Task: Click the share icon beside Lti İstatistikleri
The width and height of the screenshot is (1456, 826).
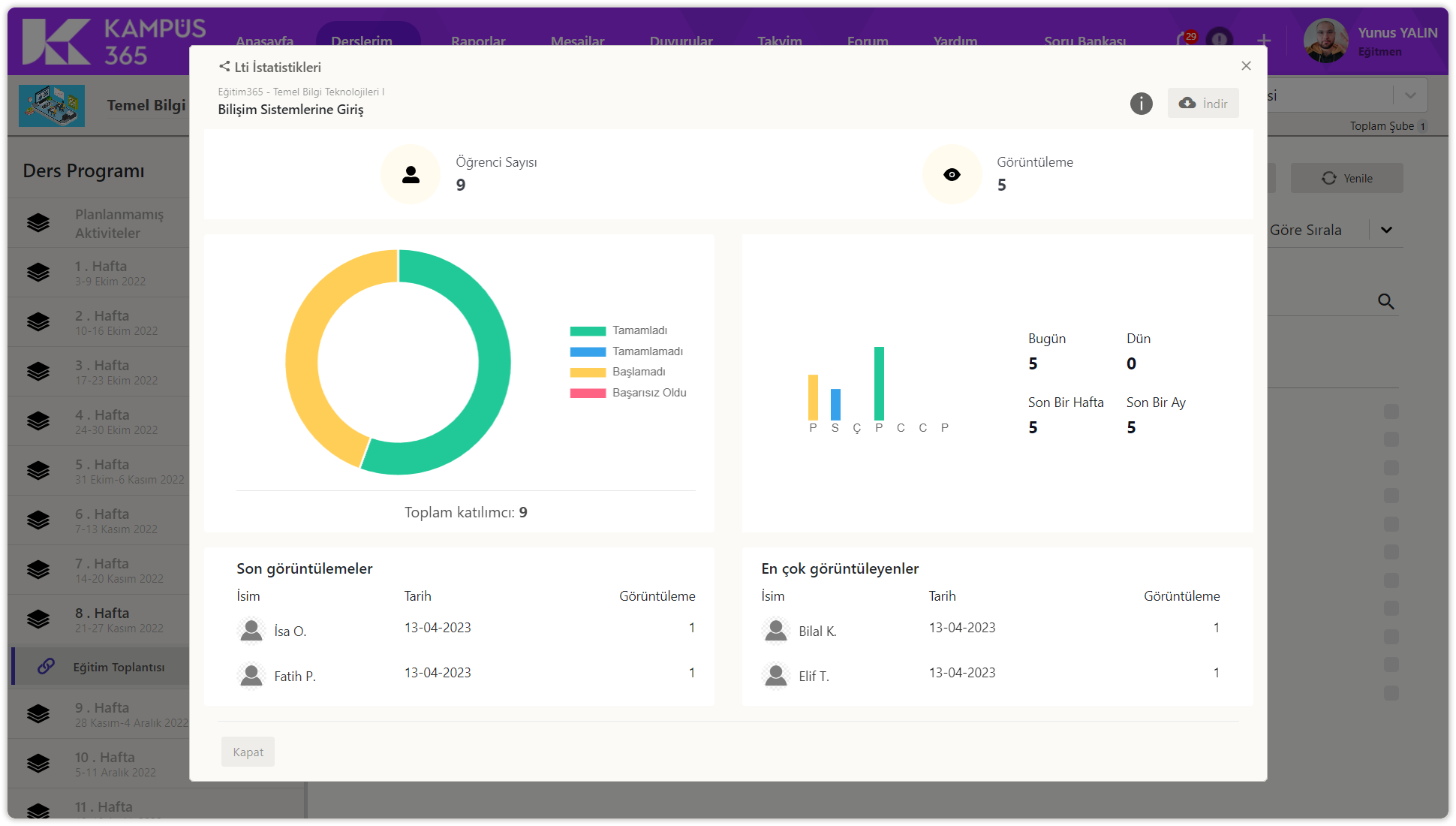Action: (x=224, y=67)
